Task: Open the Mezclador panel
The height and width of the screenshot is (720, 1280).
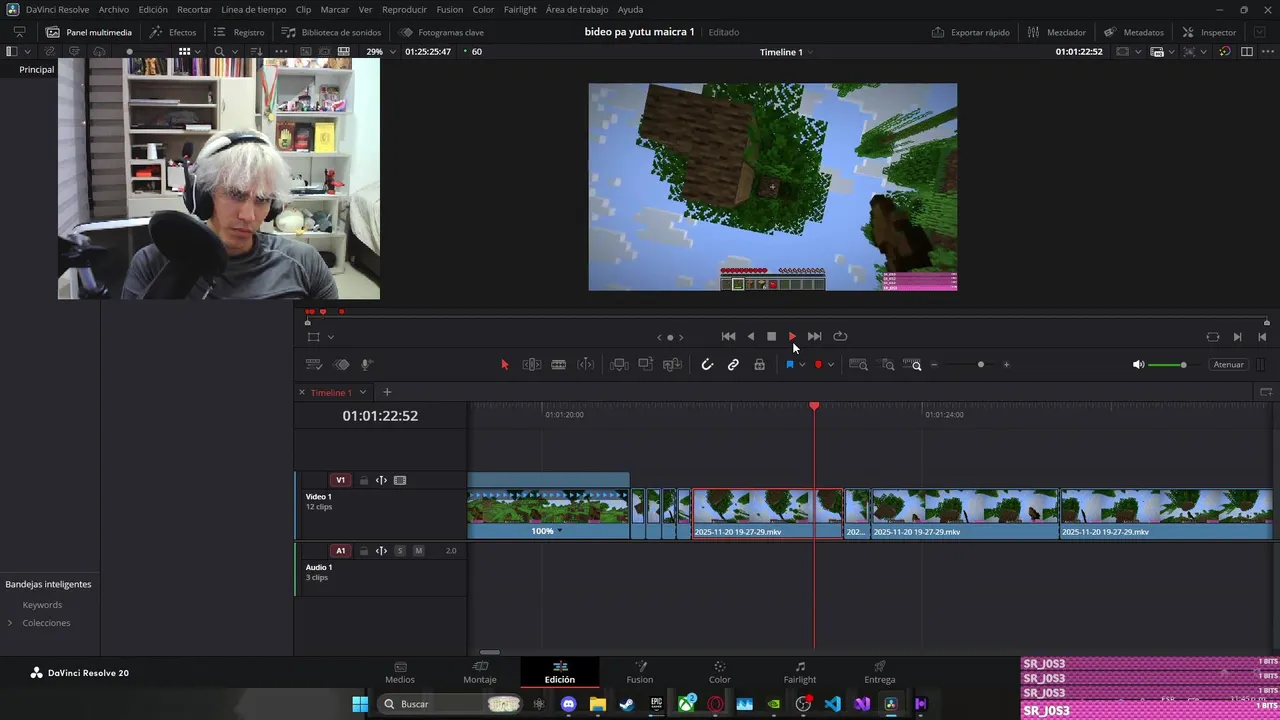Action: 1056,32
